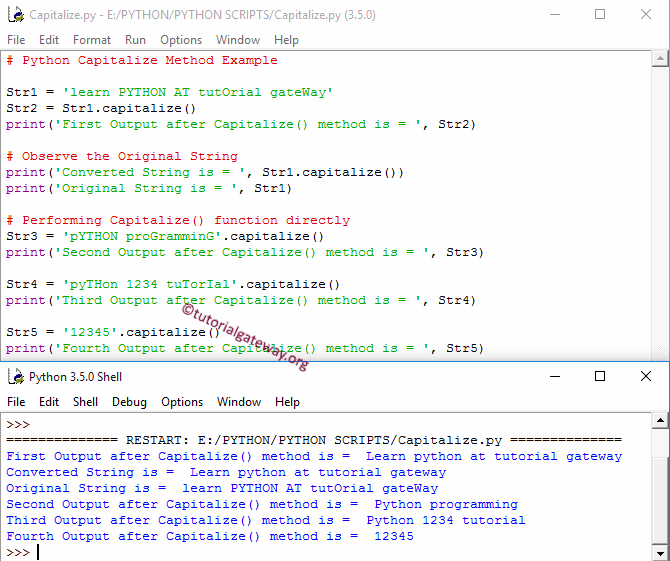
Task: Open Debug menu in Python Shell
Action: point(129,402)
